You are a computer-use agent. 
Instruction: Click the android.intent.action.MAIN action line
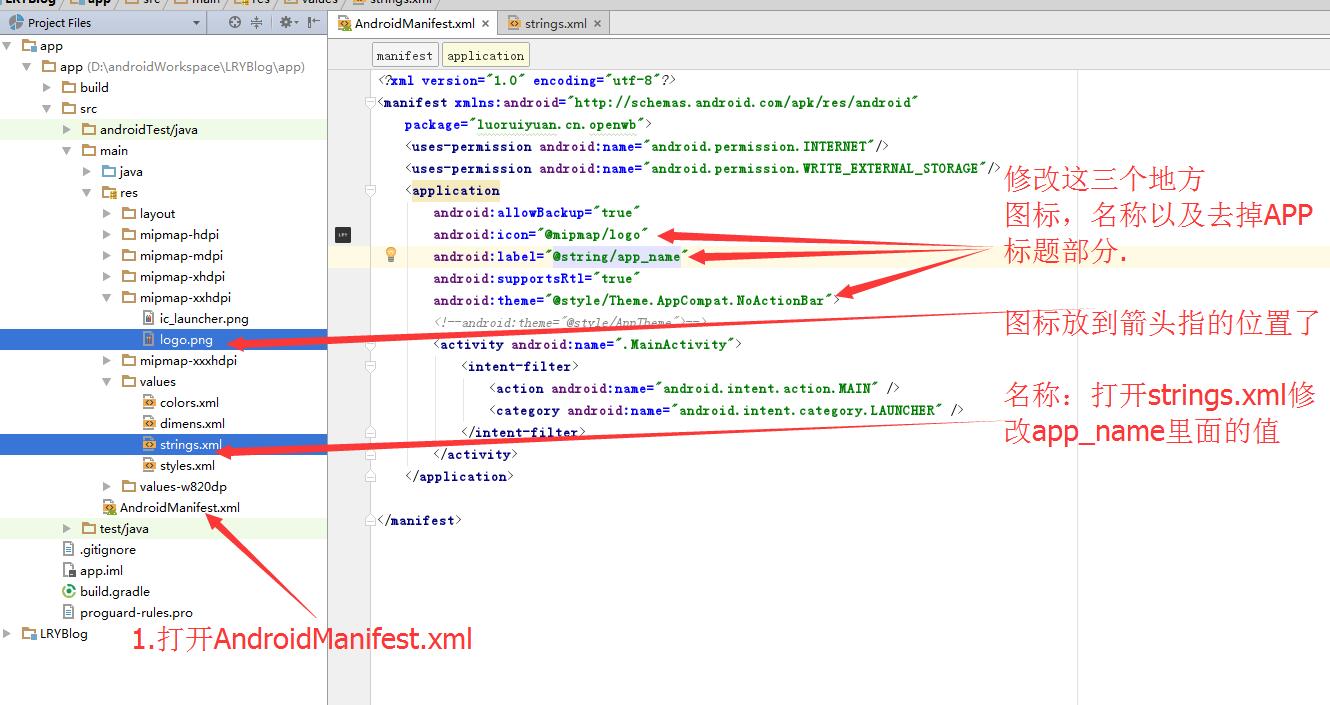[x=695, y=388]
